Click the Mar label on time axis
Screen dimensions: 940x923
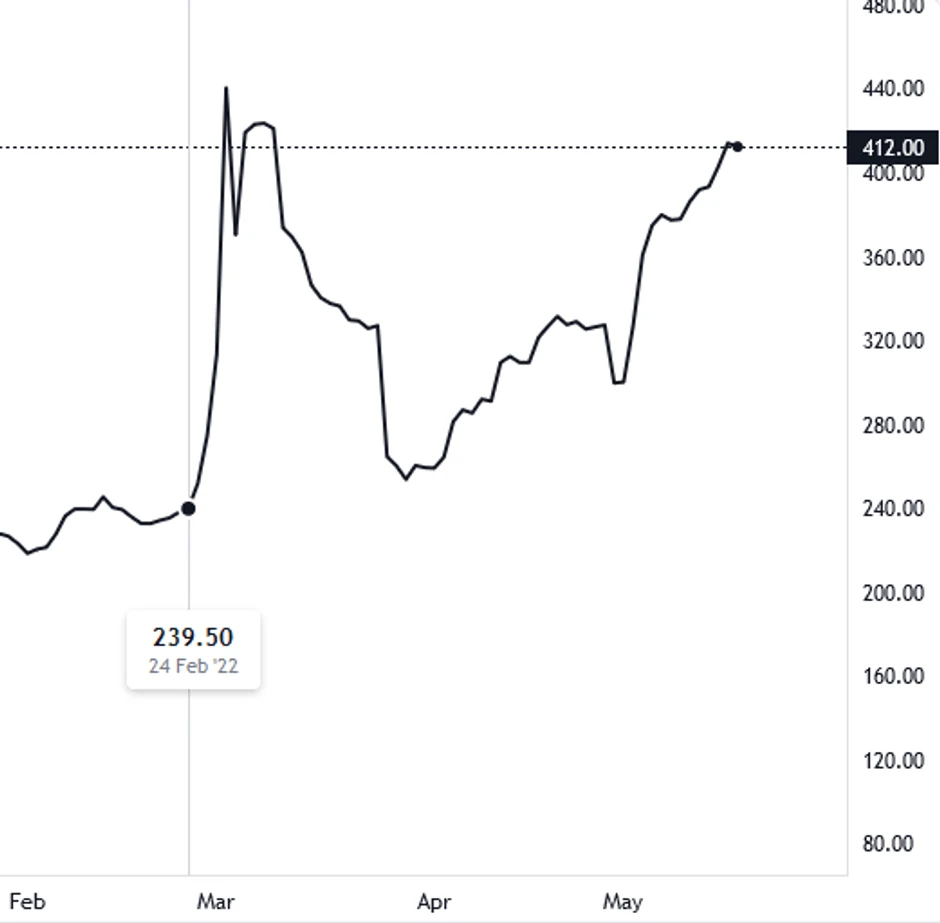[216, 902]
